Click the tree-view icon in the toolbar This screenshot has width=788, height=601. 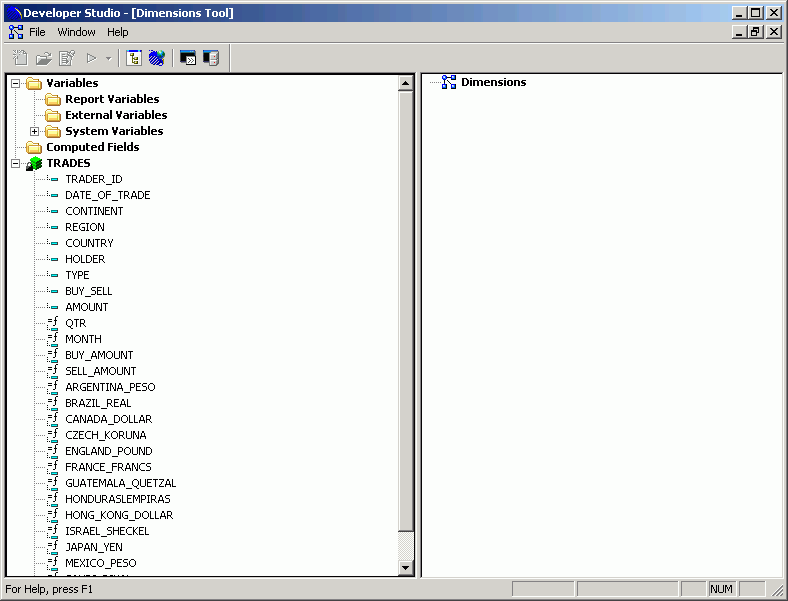134,58
